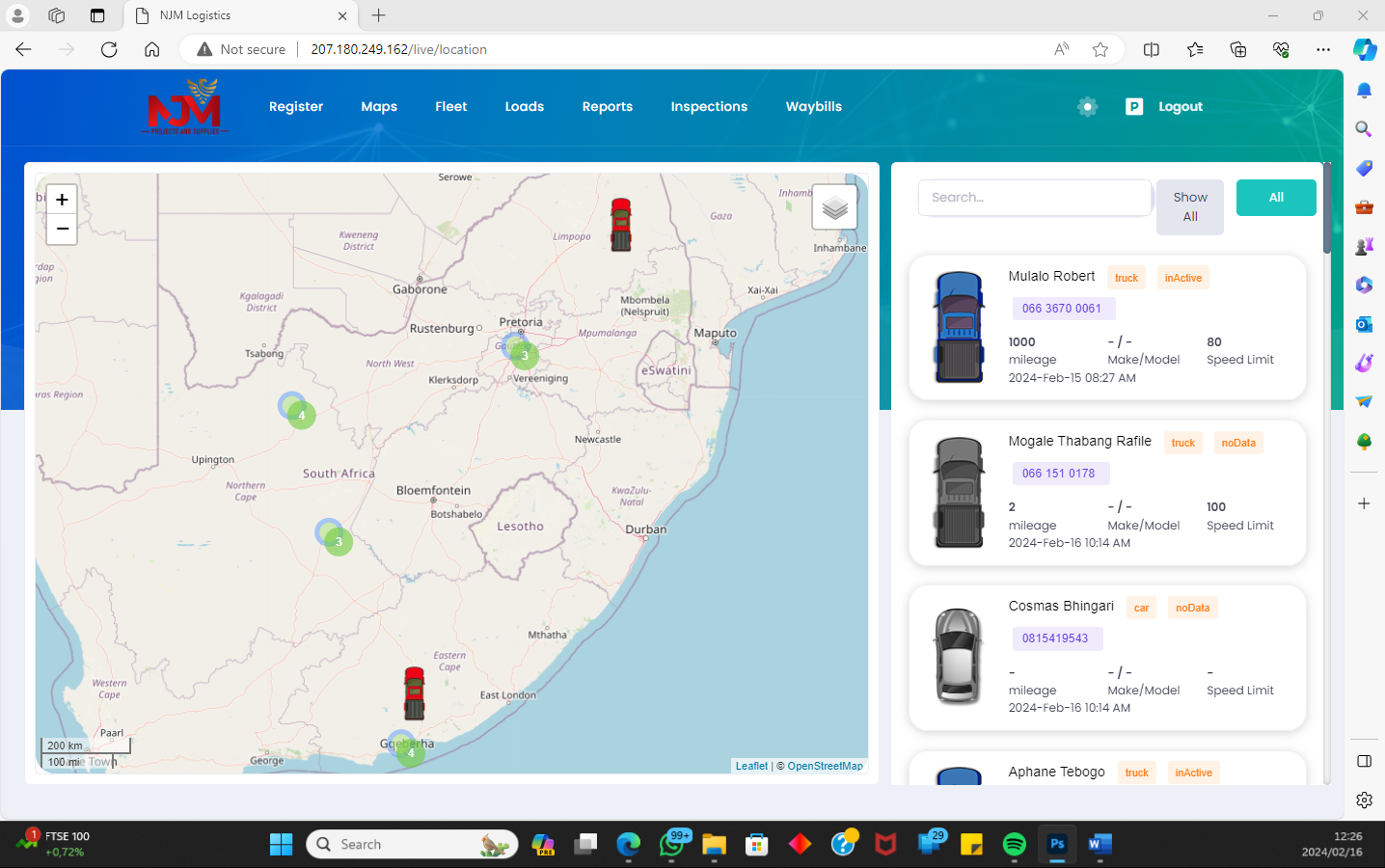
Task: Click the Search vehicles input field
Action: pyautogui.click(x=1034, y=197)
